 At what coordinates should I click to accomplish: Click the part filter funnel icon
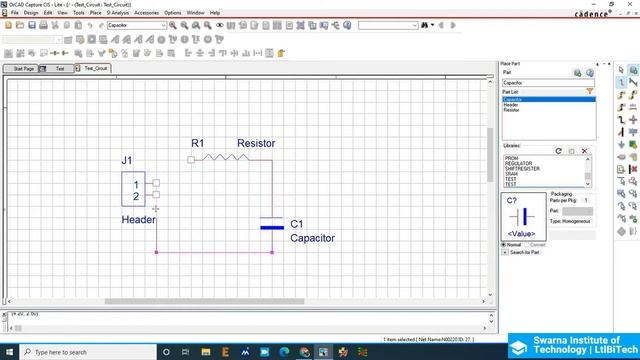click(x=590, y=91)
